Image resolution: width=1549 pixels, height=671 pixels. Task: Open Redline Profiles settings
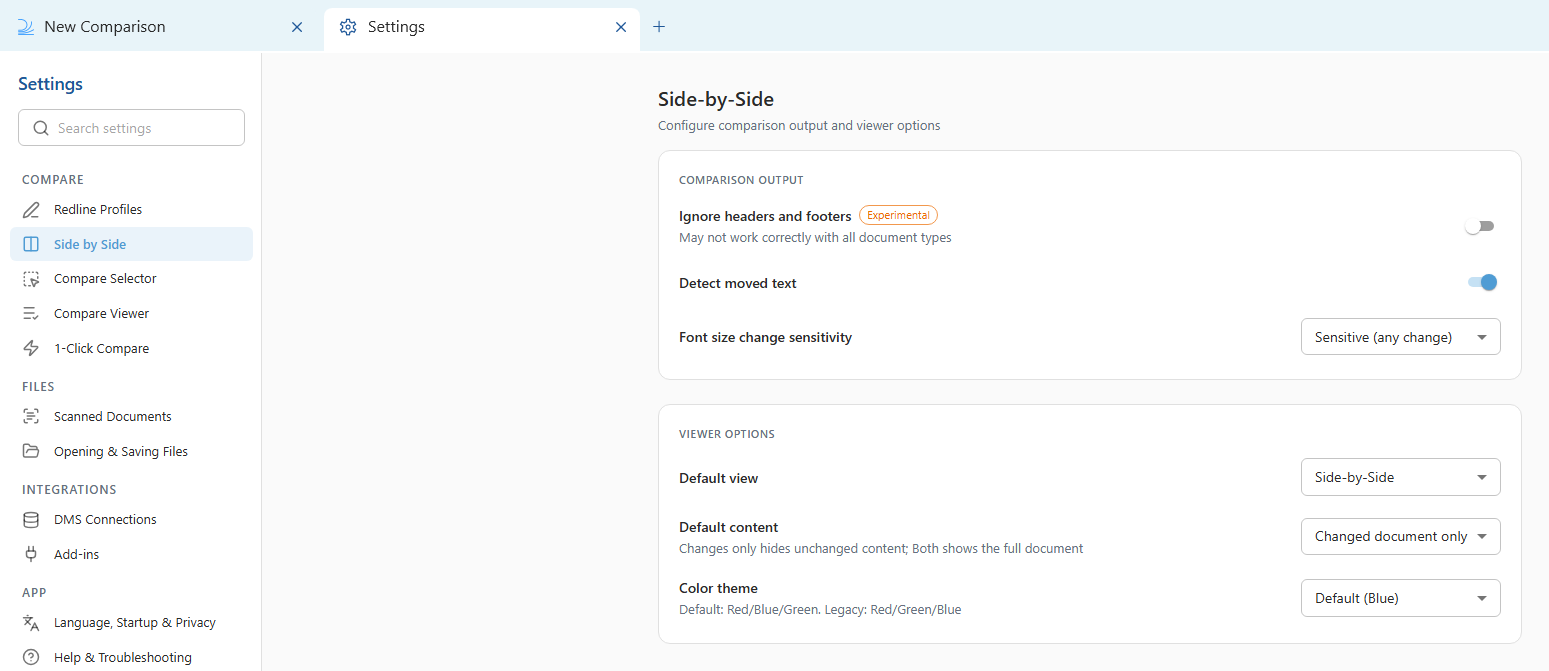coord(131,209)
